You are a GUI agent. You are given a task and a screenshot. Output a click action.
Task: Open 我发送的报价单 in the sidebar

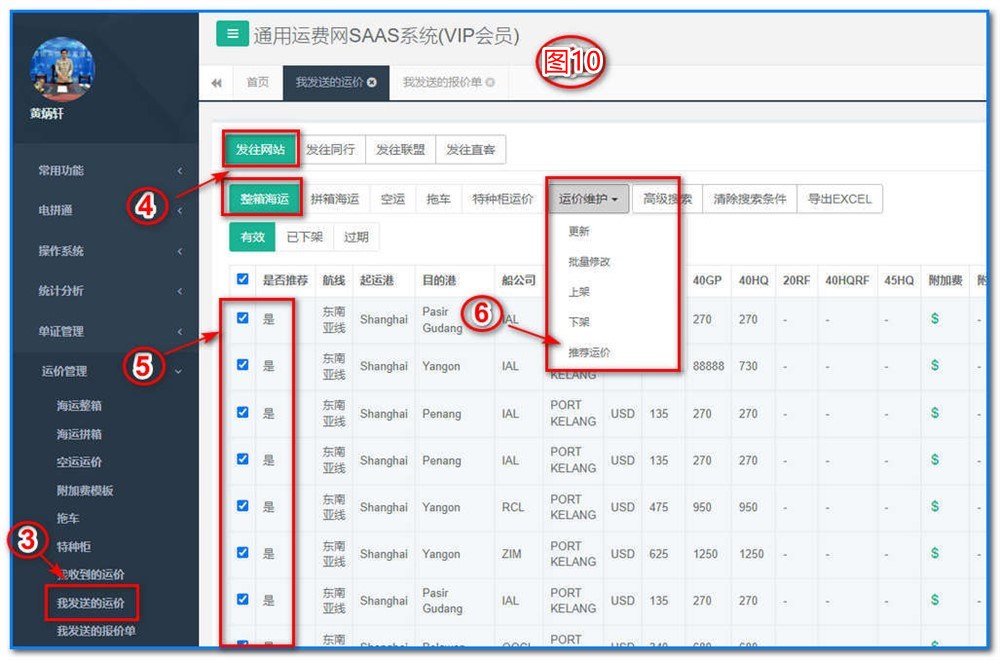click(96, 631)
